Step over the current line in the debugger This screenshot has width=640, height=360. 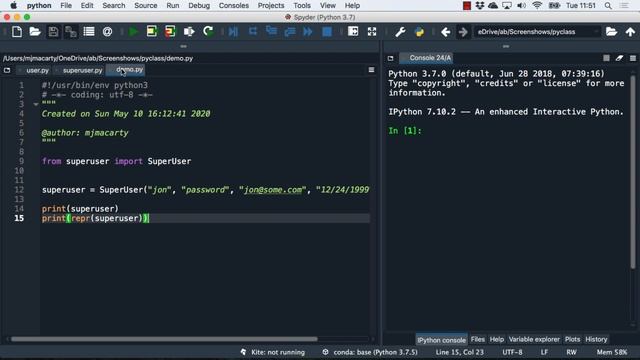(253, 31)
